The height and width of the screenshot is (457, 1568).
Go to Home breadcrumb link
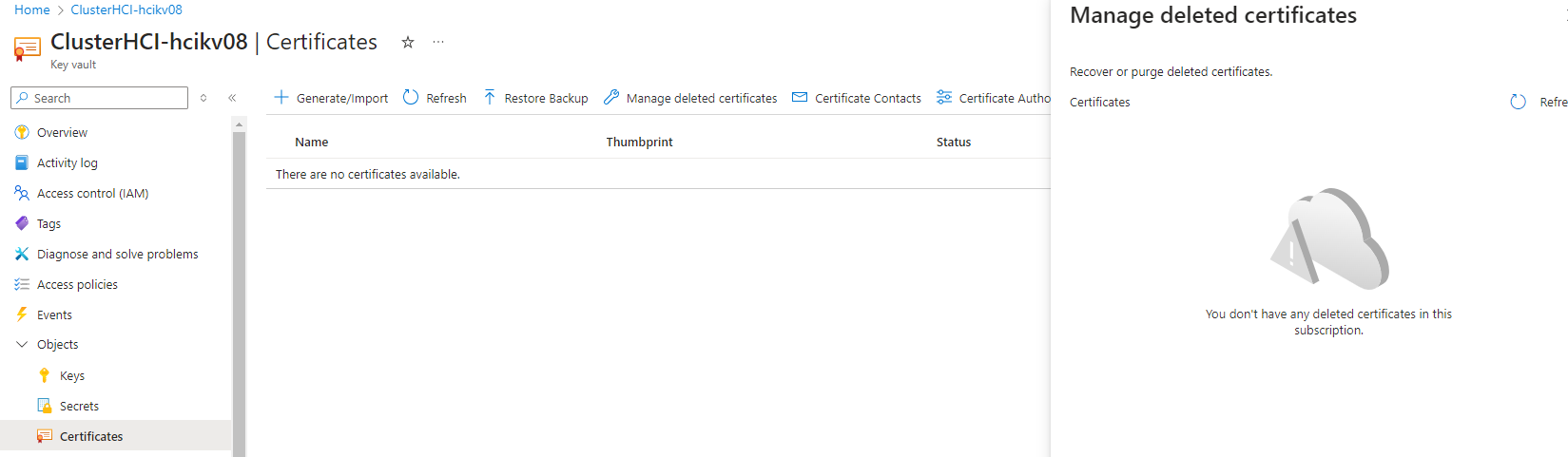[31, 10]
